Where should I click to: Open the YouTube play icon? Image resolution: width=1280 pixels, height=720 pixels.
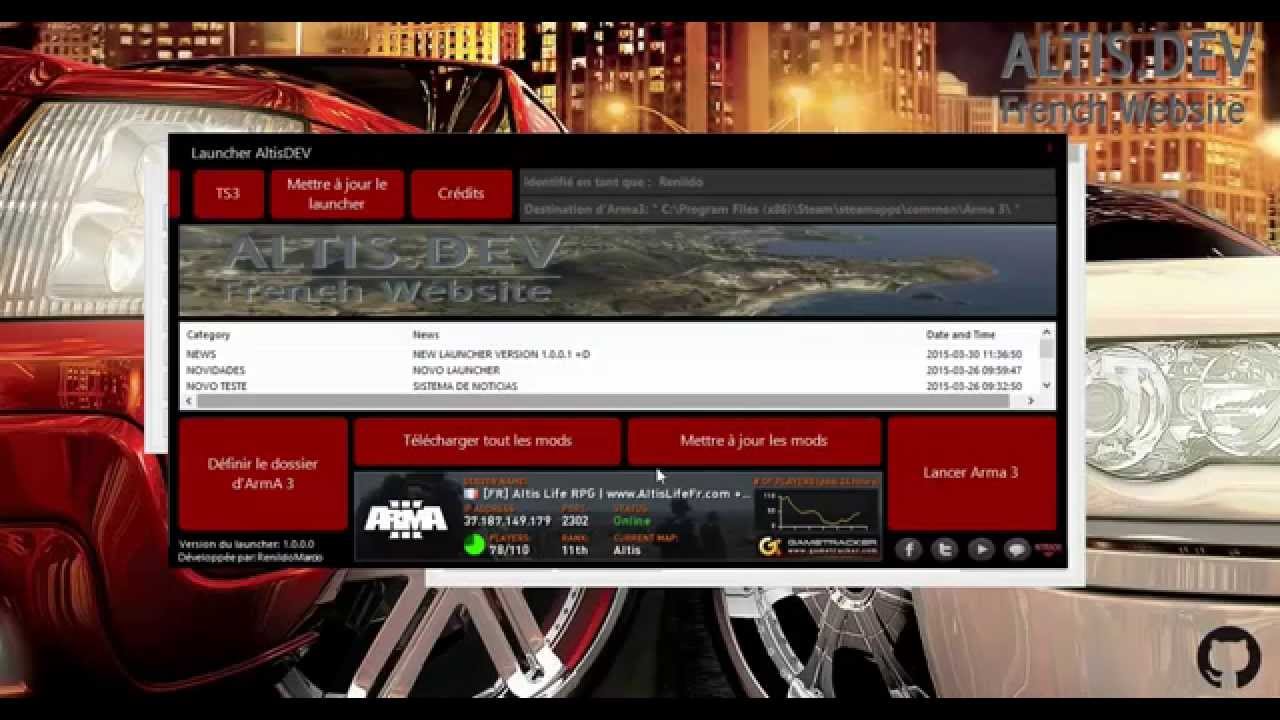981,549
